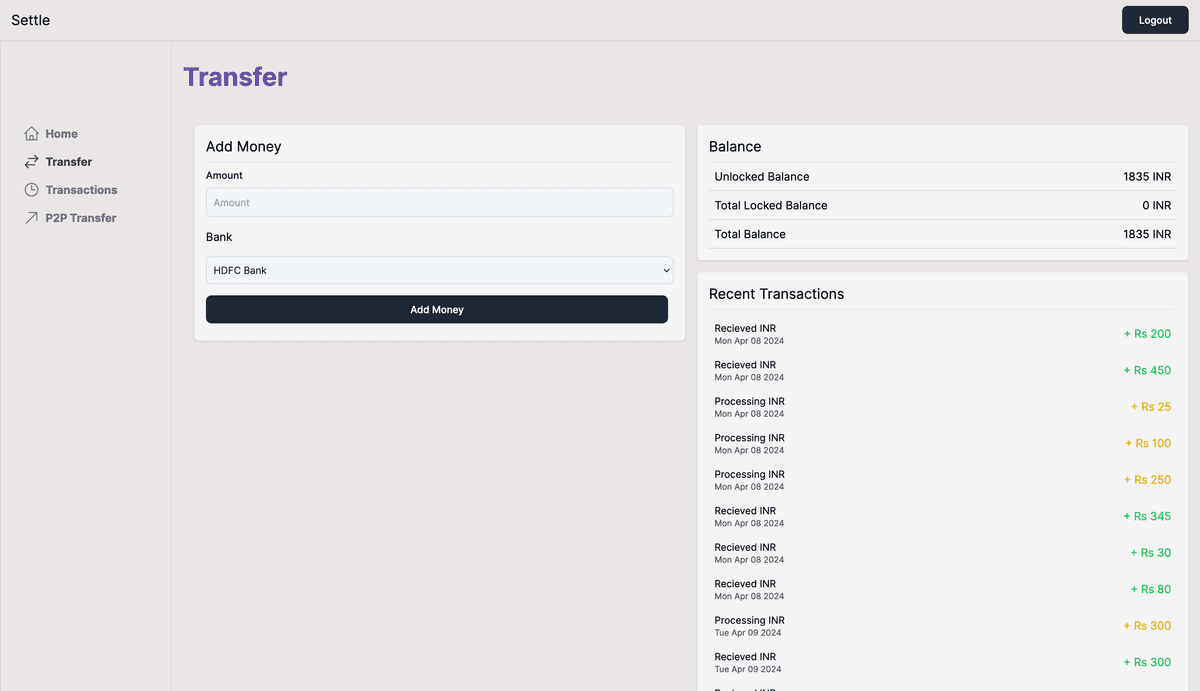Image resolution: width=1200 pixels, height=691 pixels.
Task: Click Recieved INR in the green Rs 300 row
Action: click(x=745, y=657)
